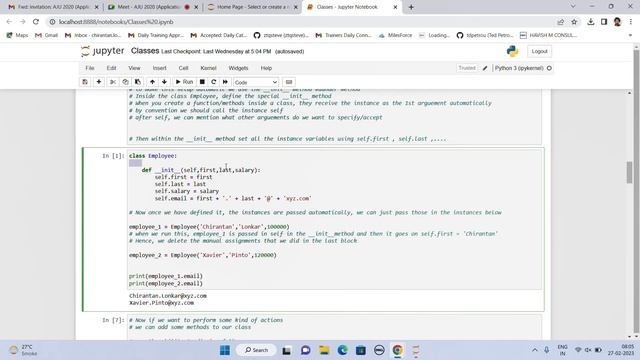Open the Chrome profile avatar
This screenshot has height=360, width=640.
pyautogui.click(x=617, y=22)
